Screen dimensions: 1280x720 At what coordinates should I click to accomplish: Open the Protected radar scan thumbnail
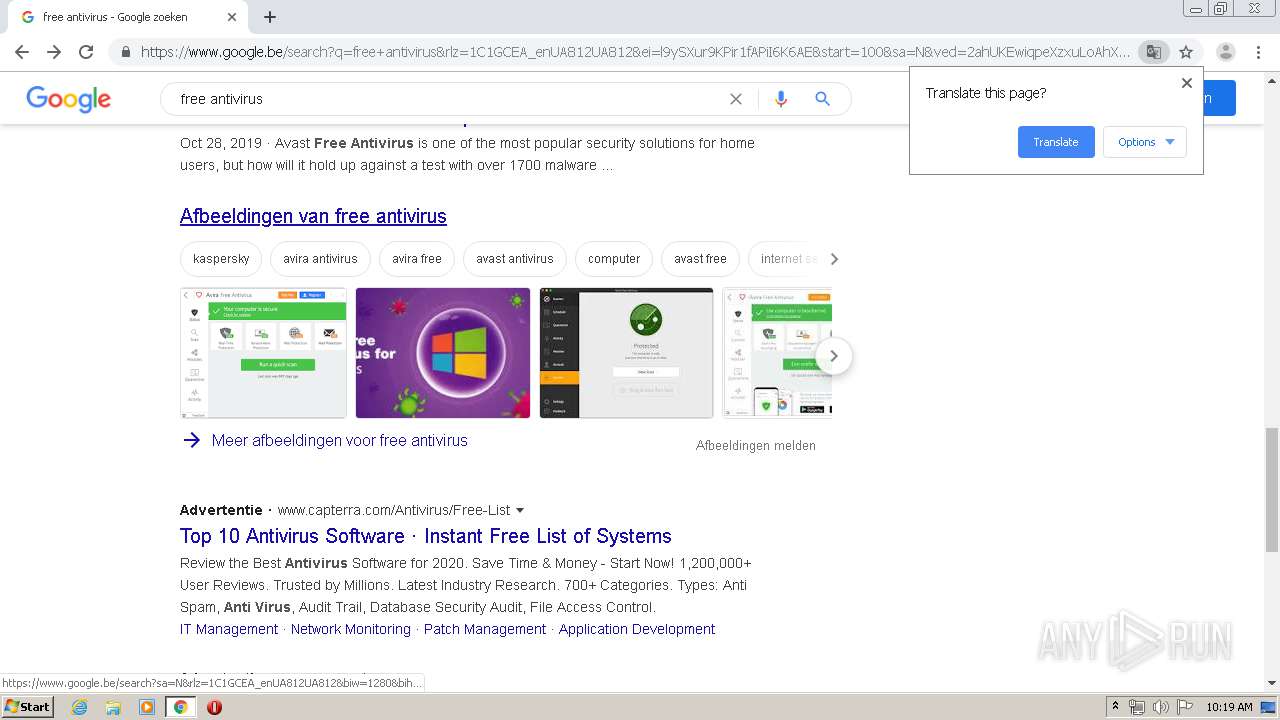point(626,353)
